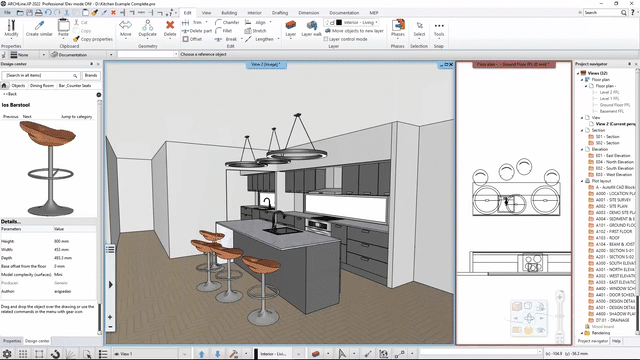Viewport: 640px width, 360px height.
Task: Click the Duplicate tool icon
Action: 147,25
